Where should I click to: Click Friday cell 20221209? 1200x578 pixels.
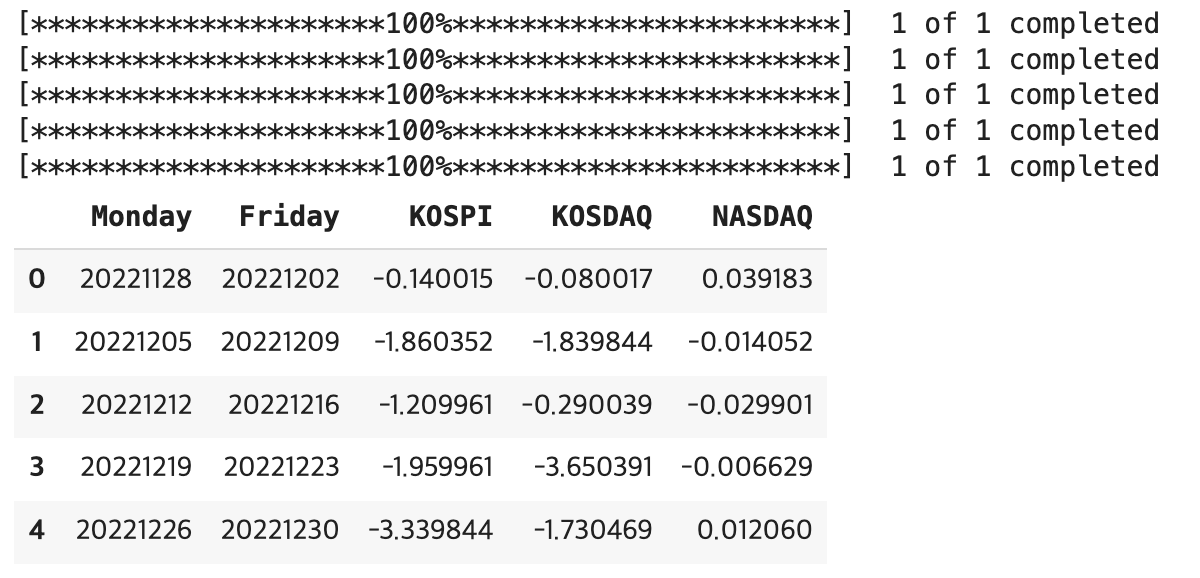[x=280, y=342]
